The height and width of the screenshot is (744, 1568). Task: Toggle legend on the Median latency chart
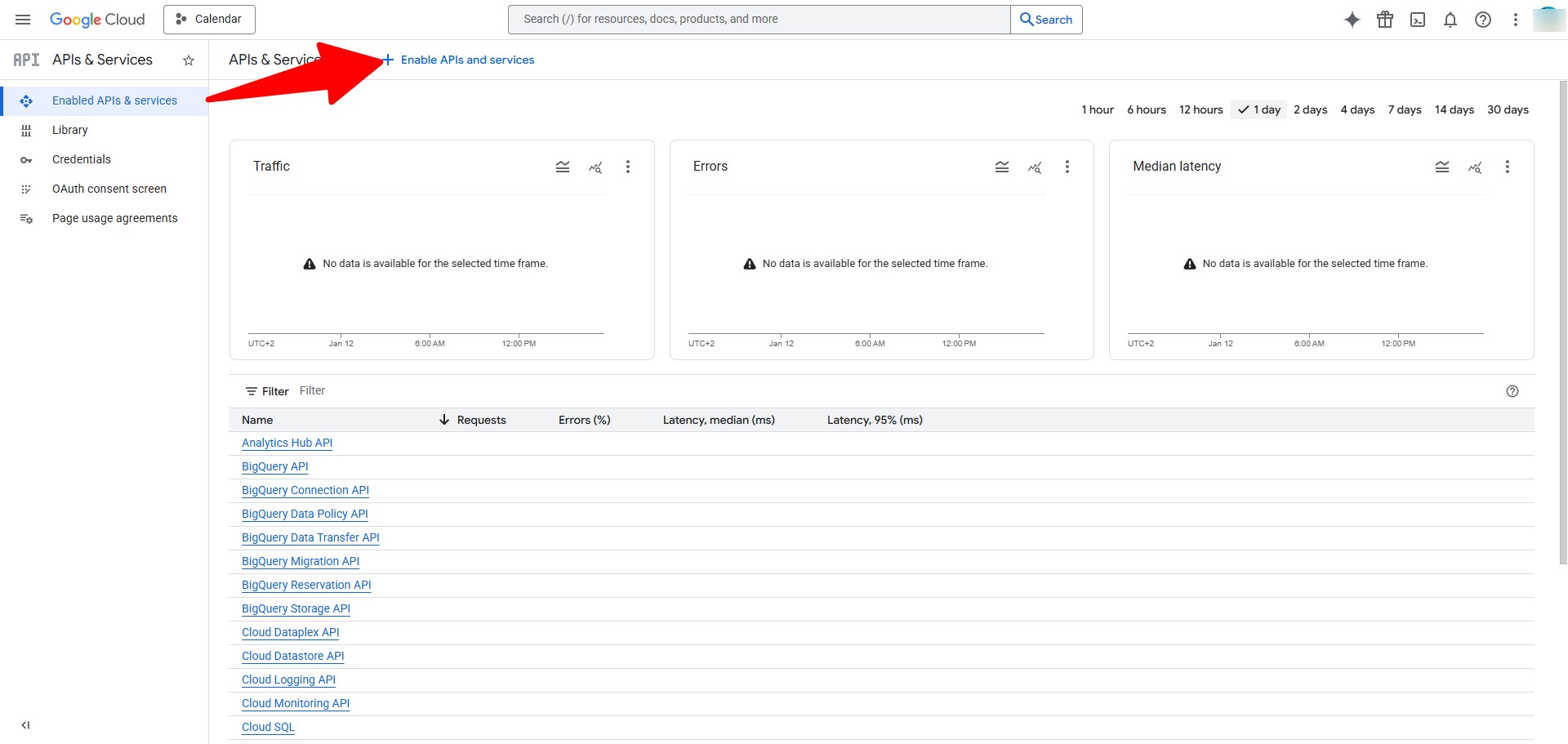1442,167
